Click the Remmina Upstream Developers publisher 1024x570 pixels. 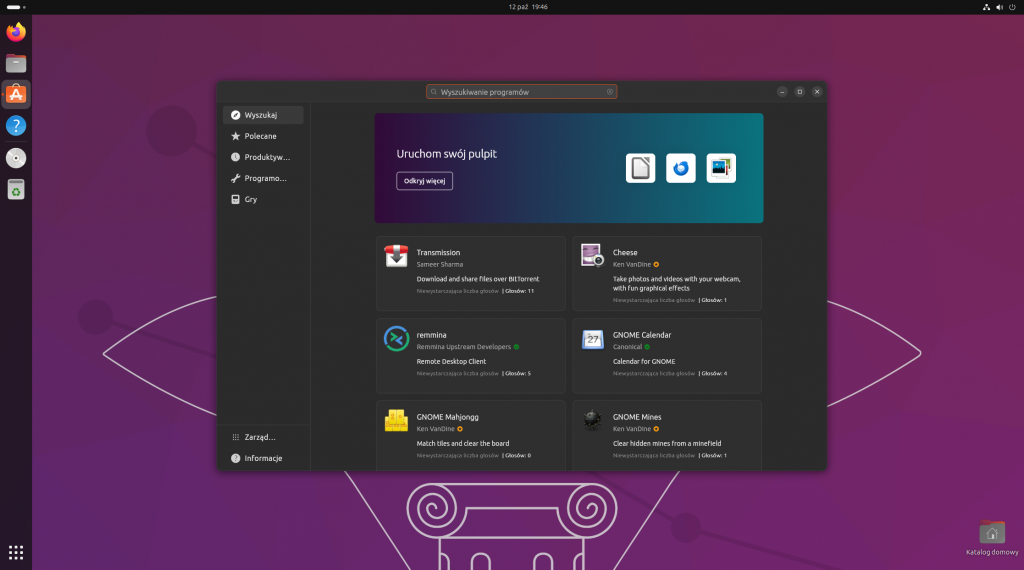tap(464, 347)
